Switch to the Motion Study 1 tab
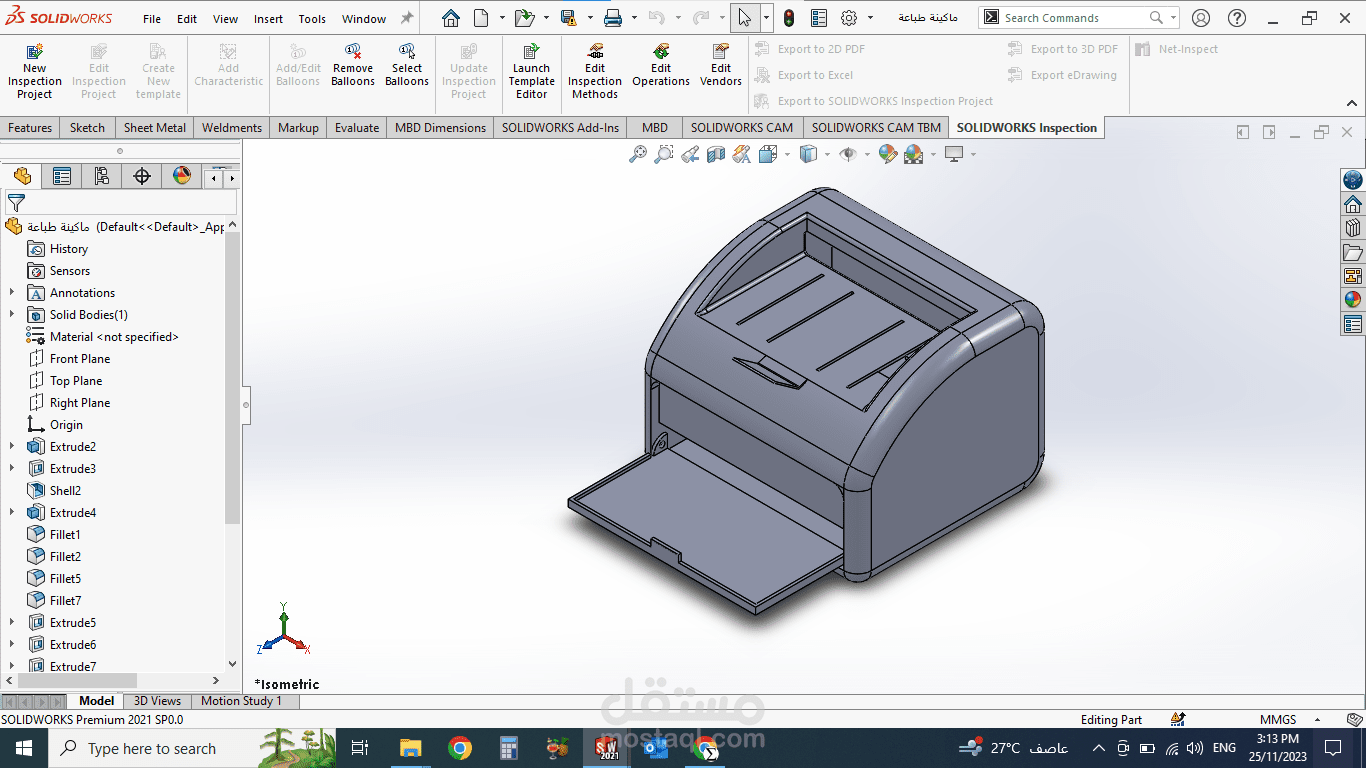Image resolution: width=1366 pixels, height=768 pixels. (241, 701)
